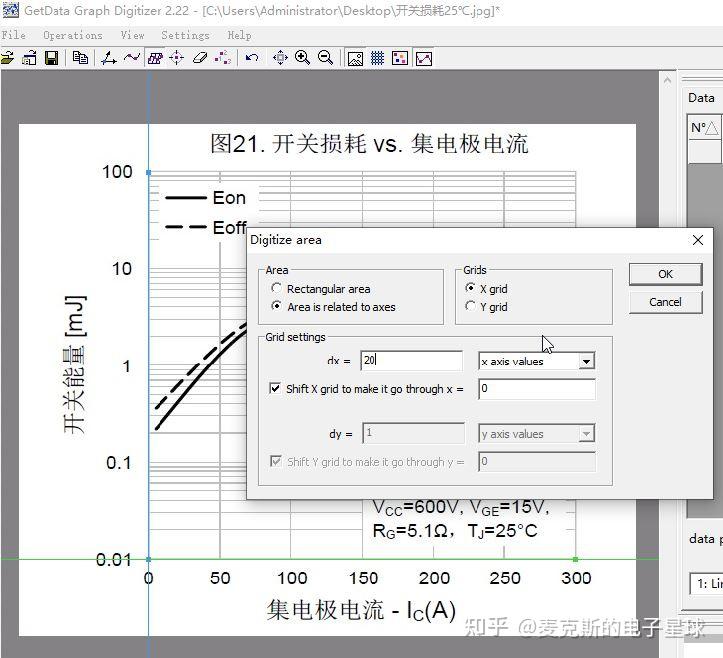Select the Point capture crosshair tool
The height and width of the screenshot is (658, 723).
coord(177,58)
